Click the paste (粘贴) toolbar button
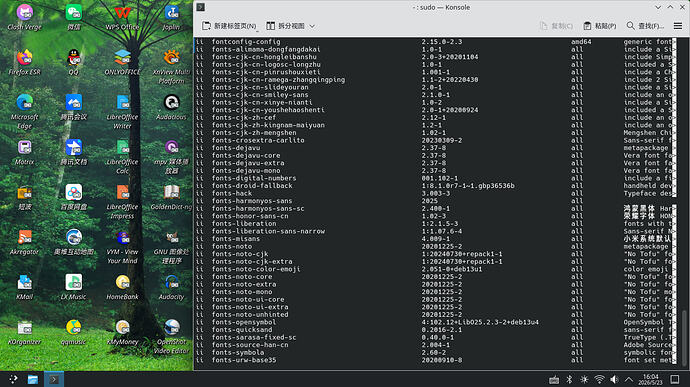Screen dimensions: 690x387 pyautogui.click(x=599, y=26)
